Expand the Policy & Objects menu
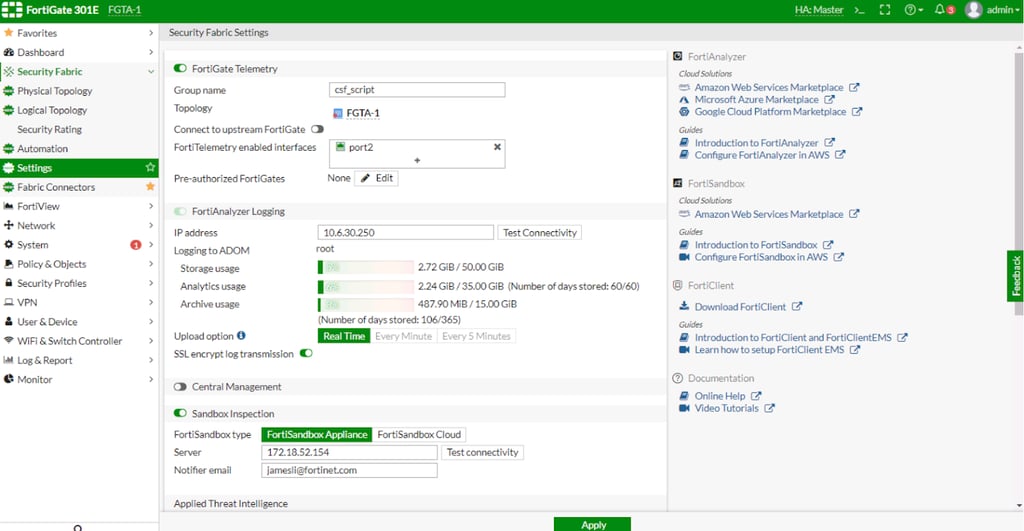 pos(78,264)
